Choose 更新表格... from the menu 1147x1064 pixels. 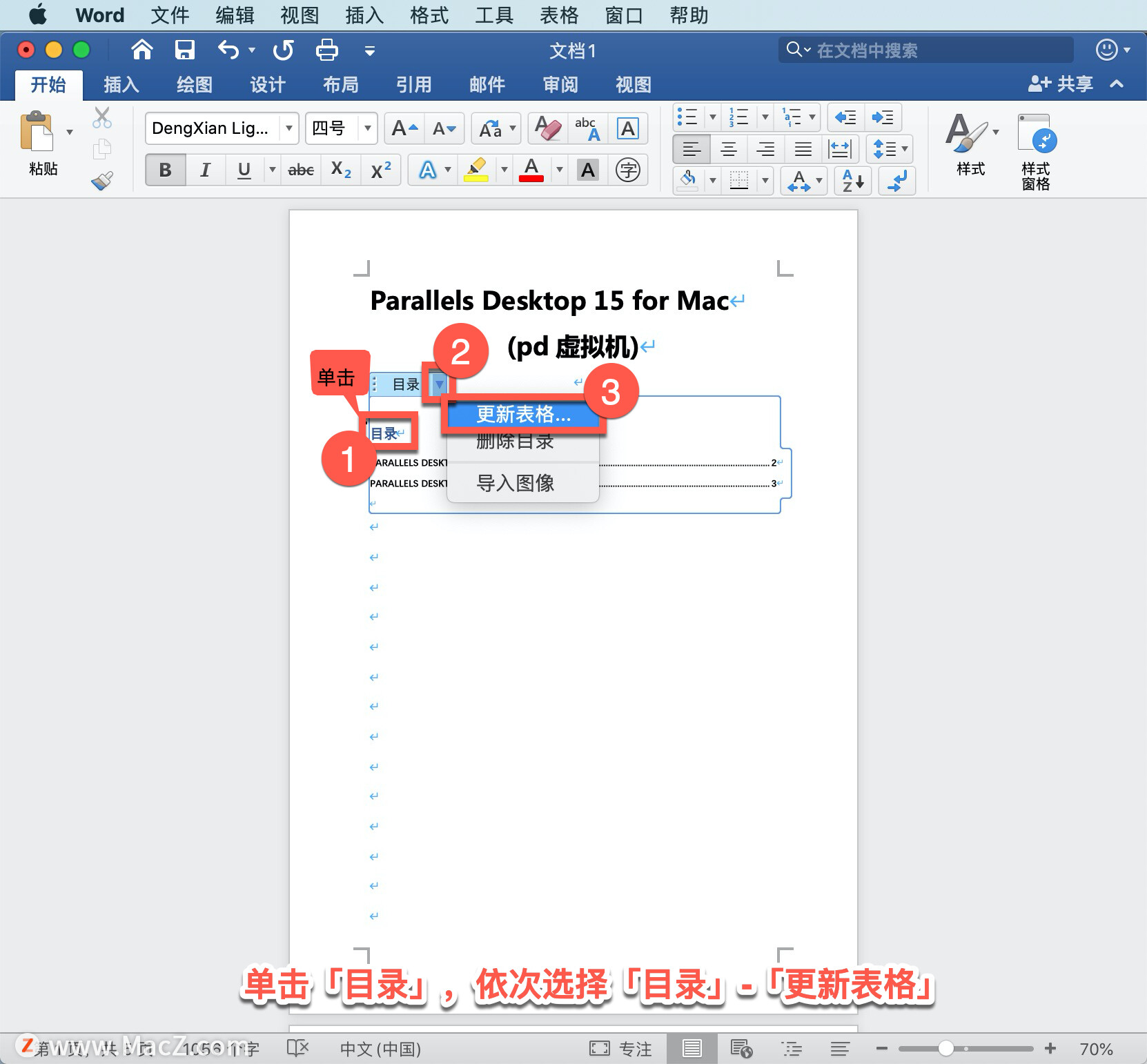(523, 414)
